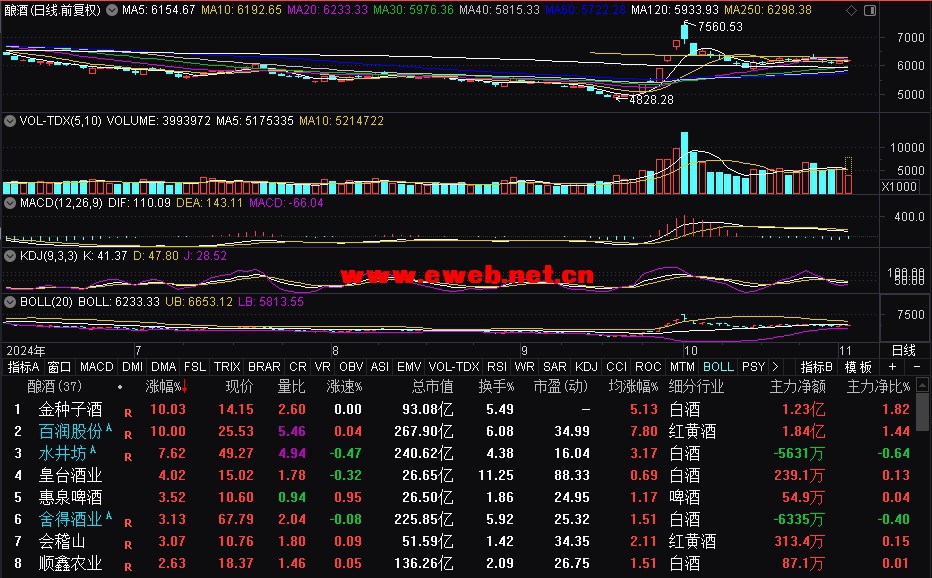Select the stock 舍得酒业

pyautogui.click(x=70, y=519)
